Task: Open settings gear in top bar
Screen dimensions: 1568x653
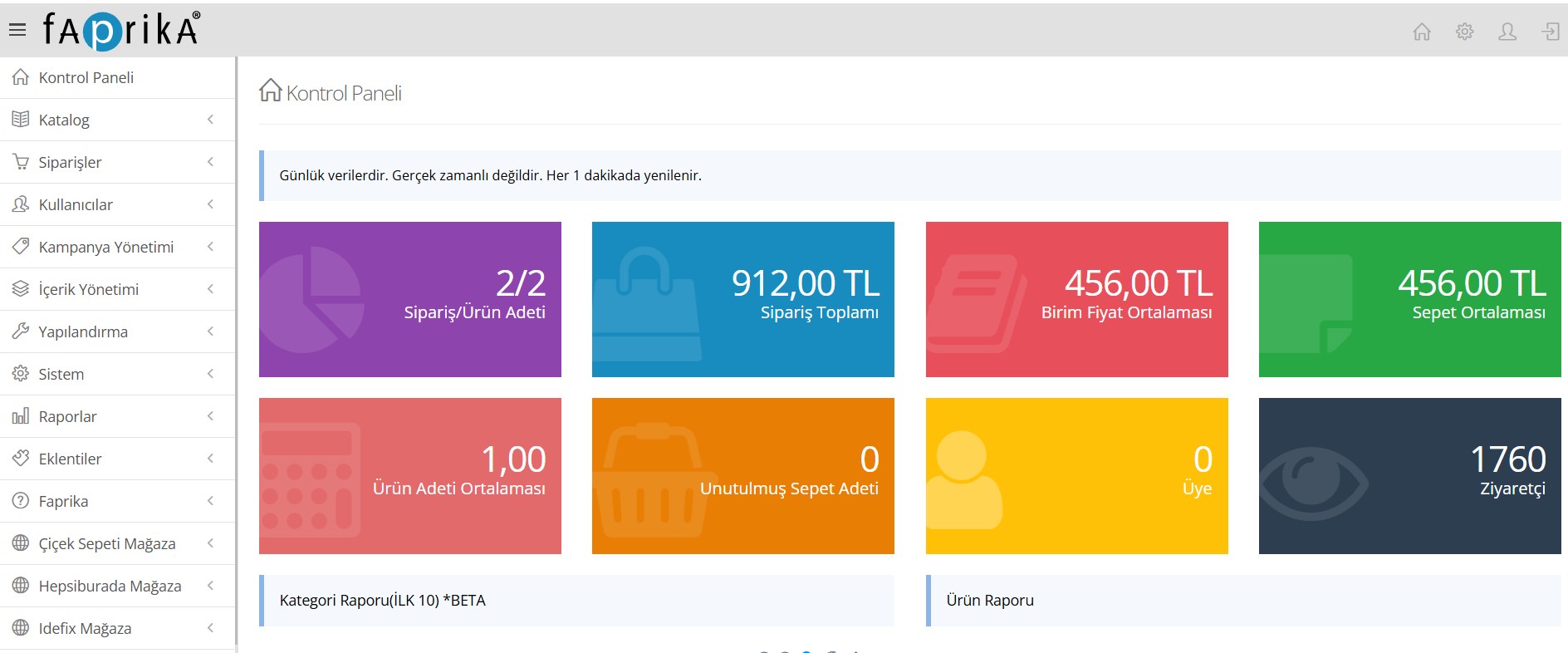Action: pos(1465,32)
